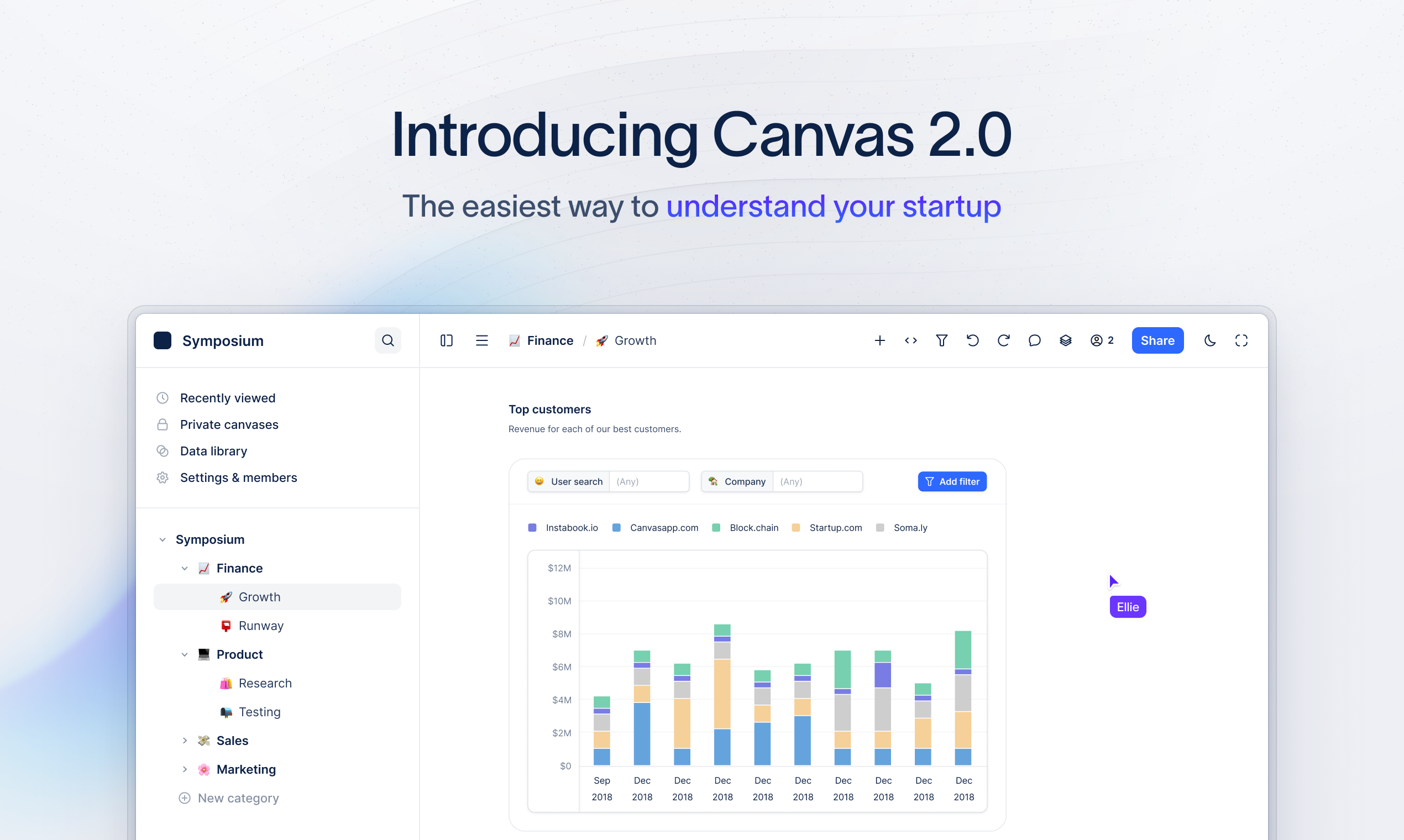1404x840 pixels.
Task: Open the hamburger list menu icon
Action: coord(482,340)
